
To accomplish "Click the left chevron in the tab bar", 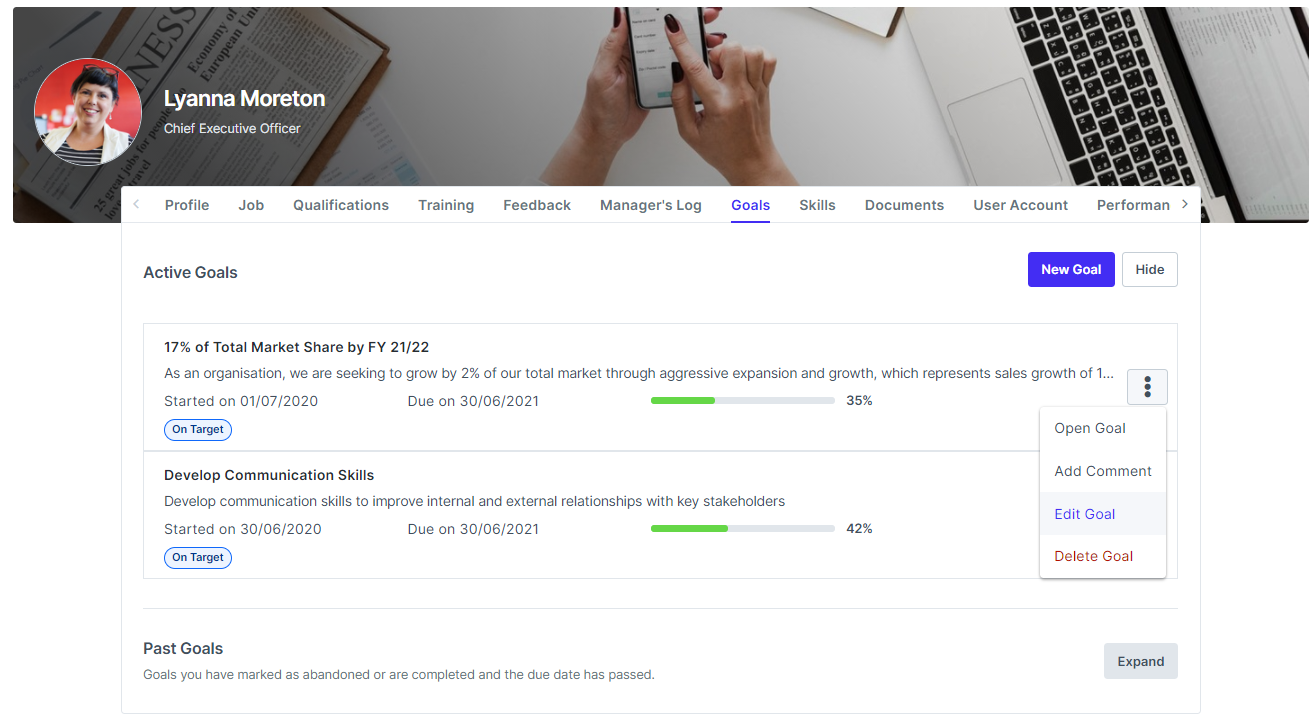I will pos(135,204).
